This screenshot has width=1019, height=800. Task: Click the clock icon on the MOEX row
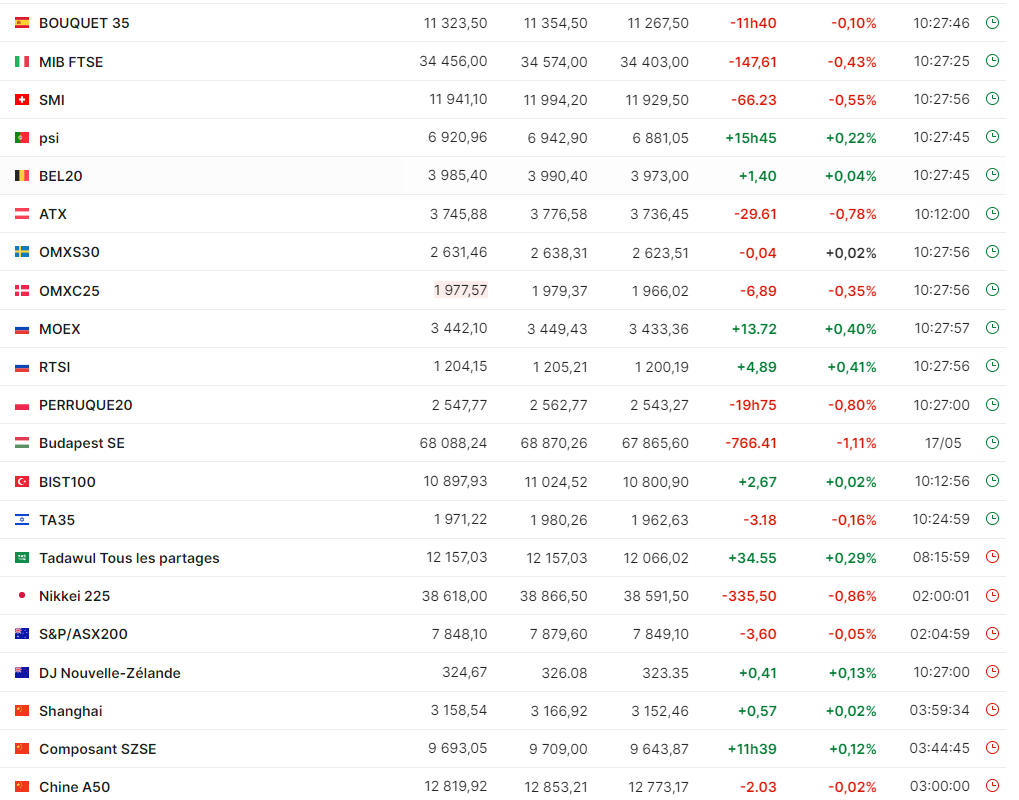(992, 328)
